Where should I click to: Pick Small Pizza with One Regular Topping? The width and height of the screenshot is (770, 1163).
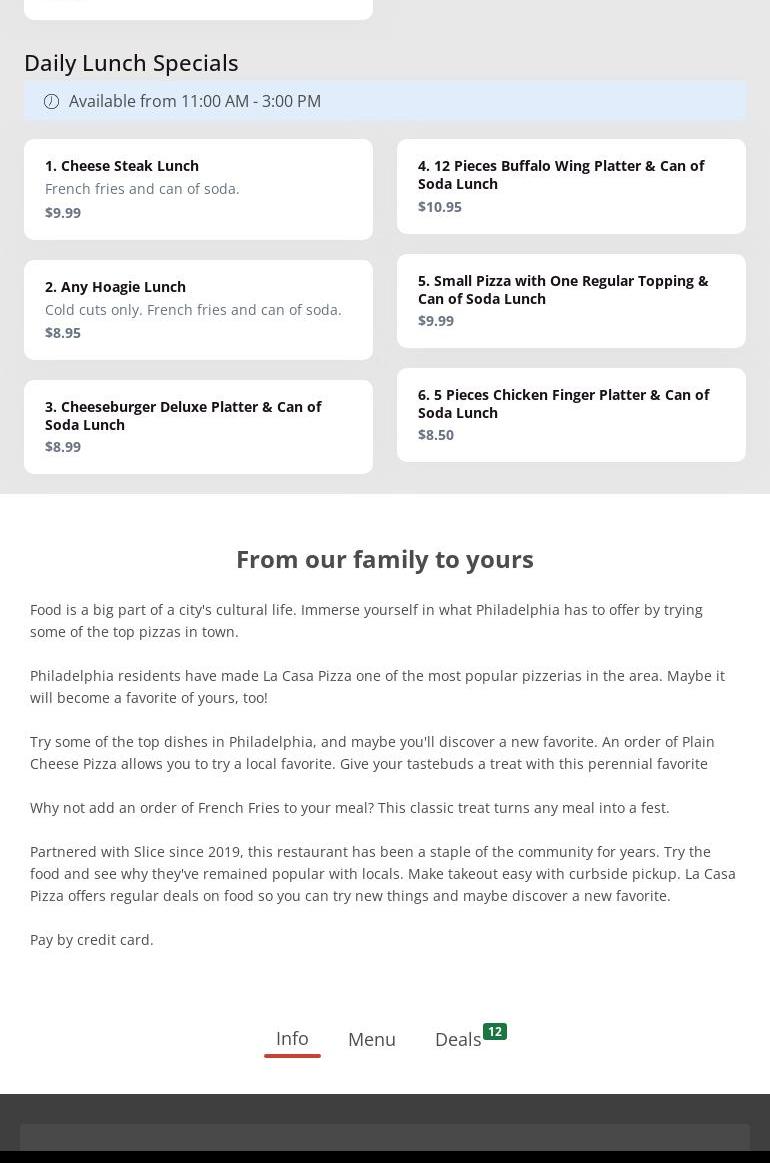571,300
